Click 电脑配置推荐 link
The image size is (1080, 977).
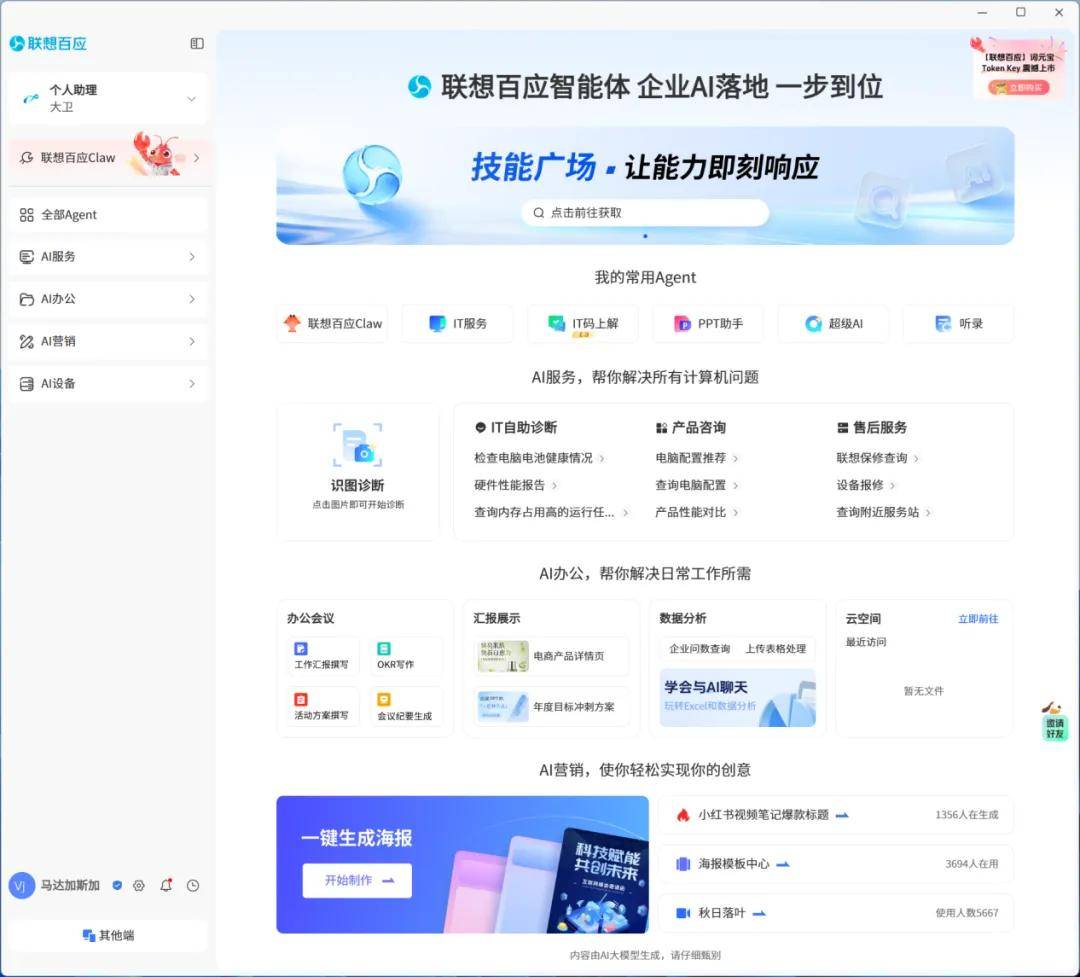coord(696,458)
